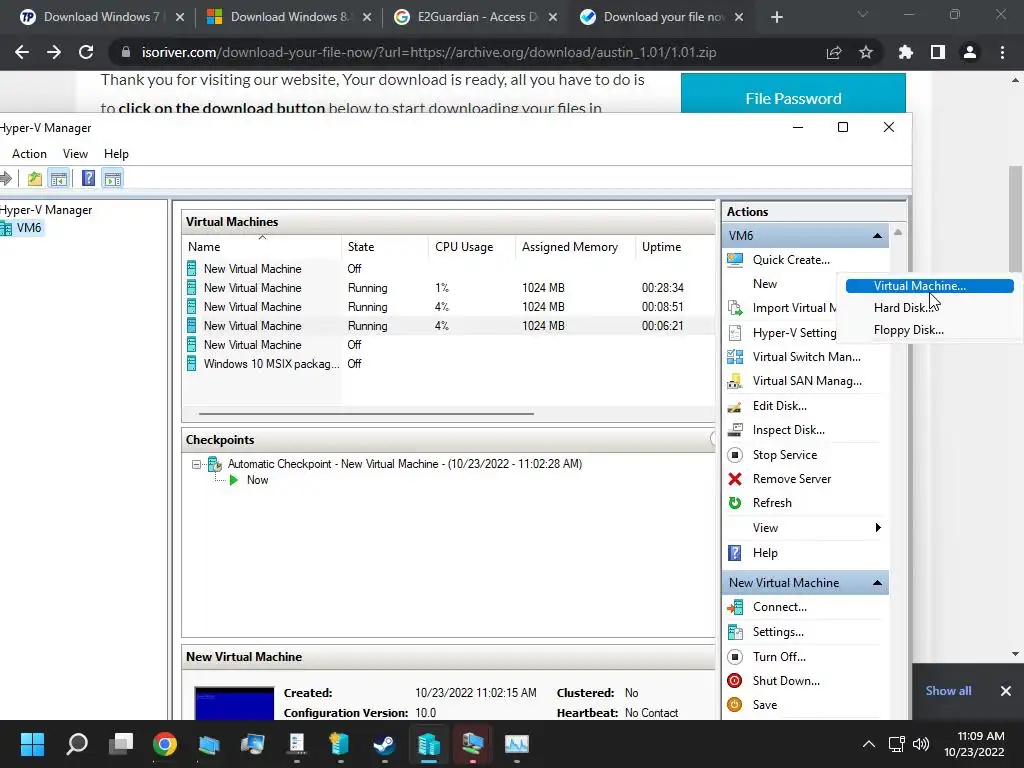Click the Inspect Disk icon
1024x768 pixels.
click(x=735, y=430)
